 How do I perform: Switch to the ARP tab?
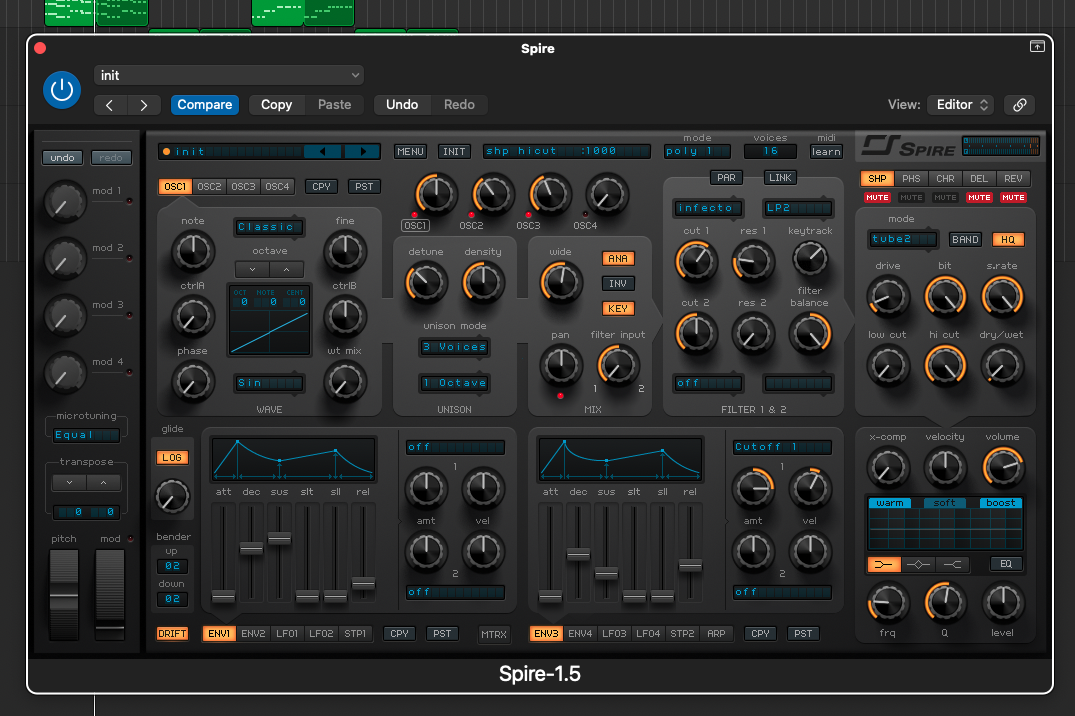coord(716,634)
